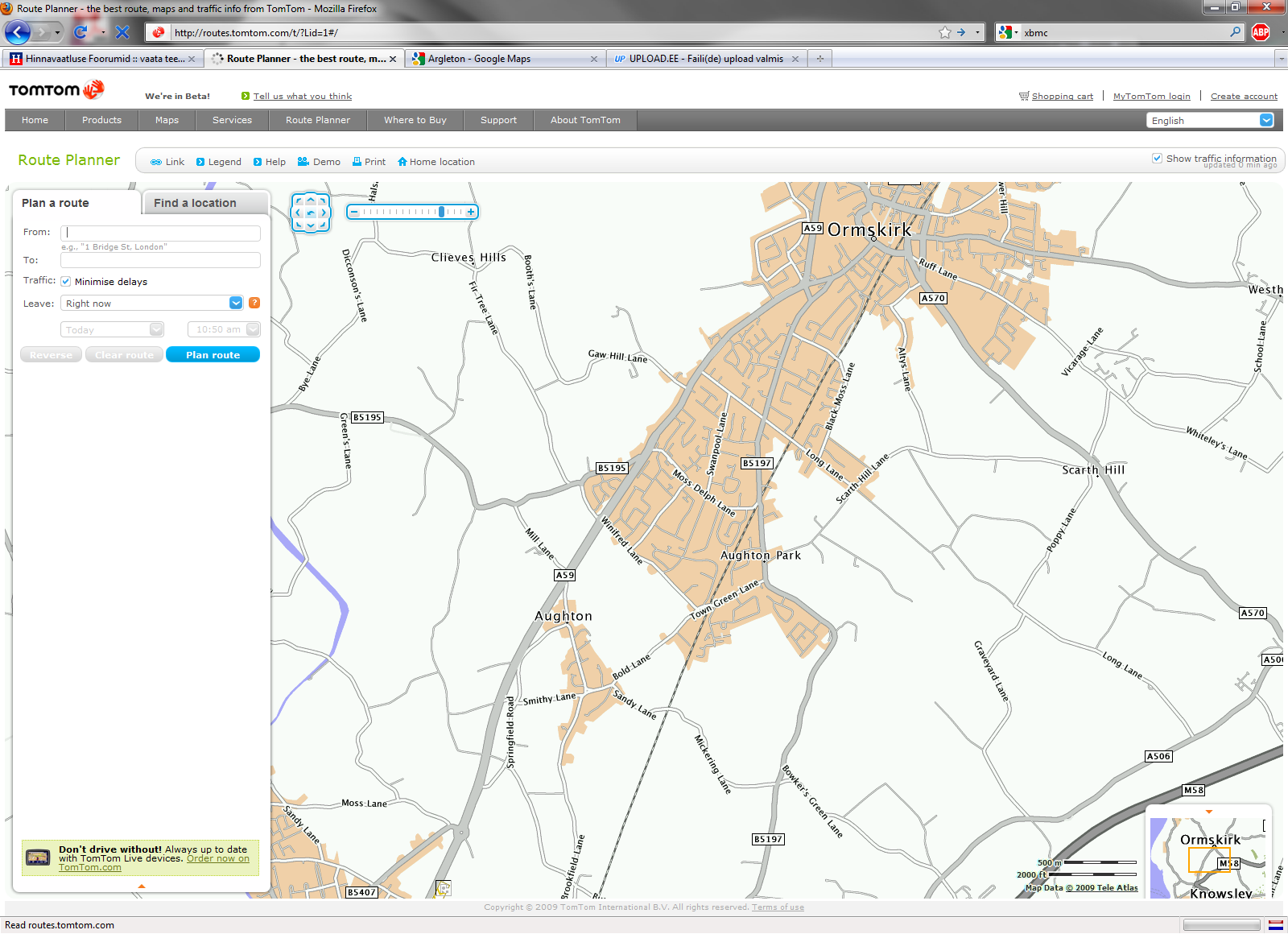Open the Today date dropdown
Image resolution: width=1288 pixels, height=934 pixels.
point(156,329)
